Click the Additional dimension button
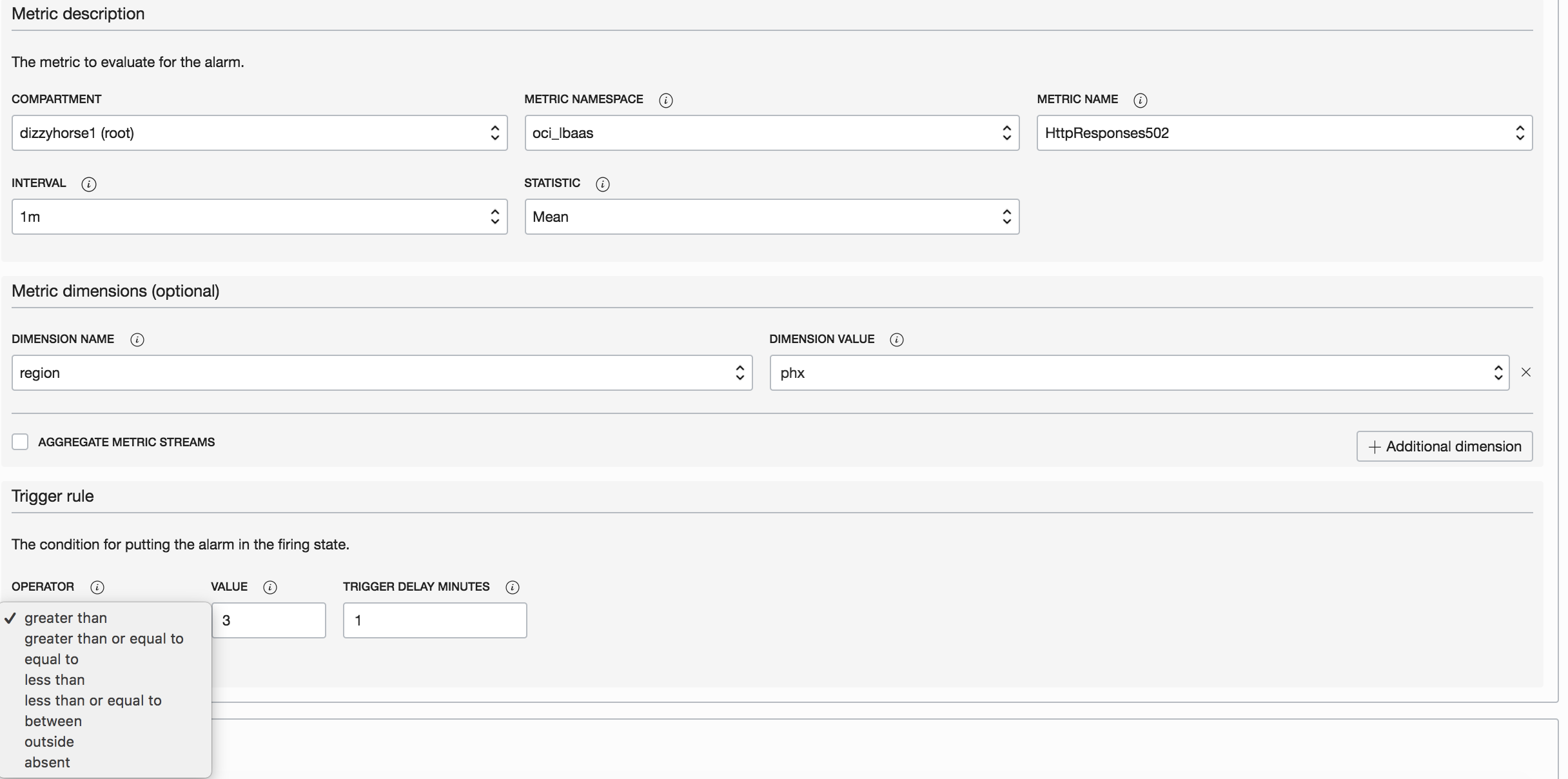 (1444, 446)
